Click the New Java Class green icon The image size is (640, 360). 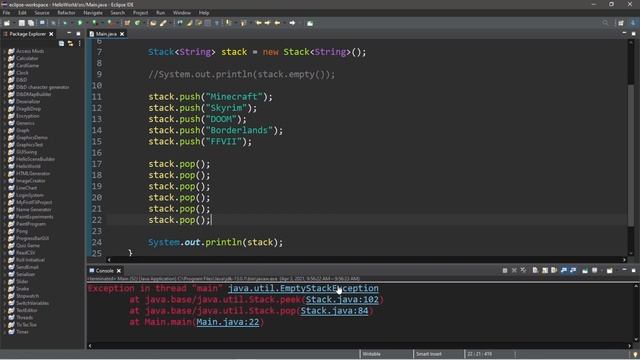pyautogui.click(x=138, y=23)
